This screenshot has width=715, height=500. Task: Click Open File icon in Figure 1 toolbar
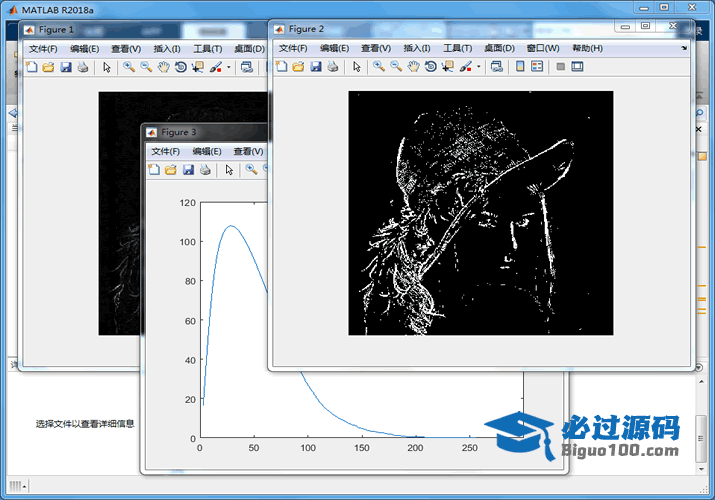(x=48, y=67)
